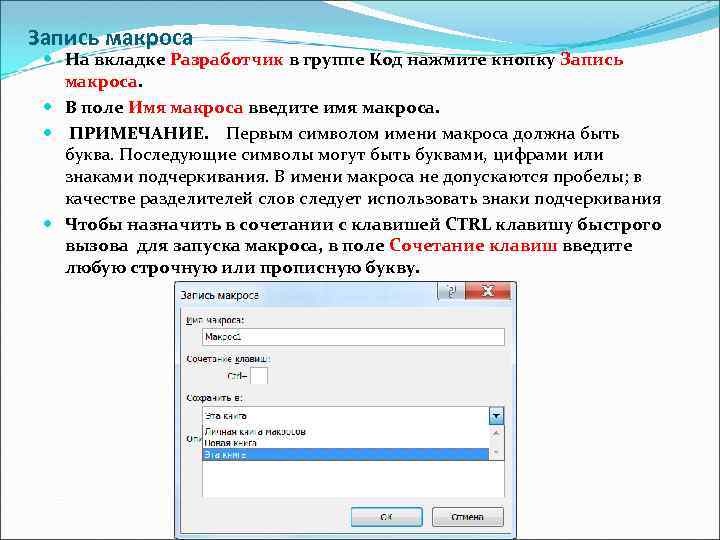Screen dimensions: 720x540
Task: Click the Имя макроса input field
Action: point(353,337)
